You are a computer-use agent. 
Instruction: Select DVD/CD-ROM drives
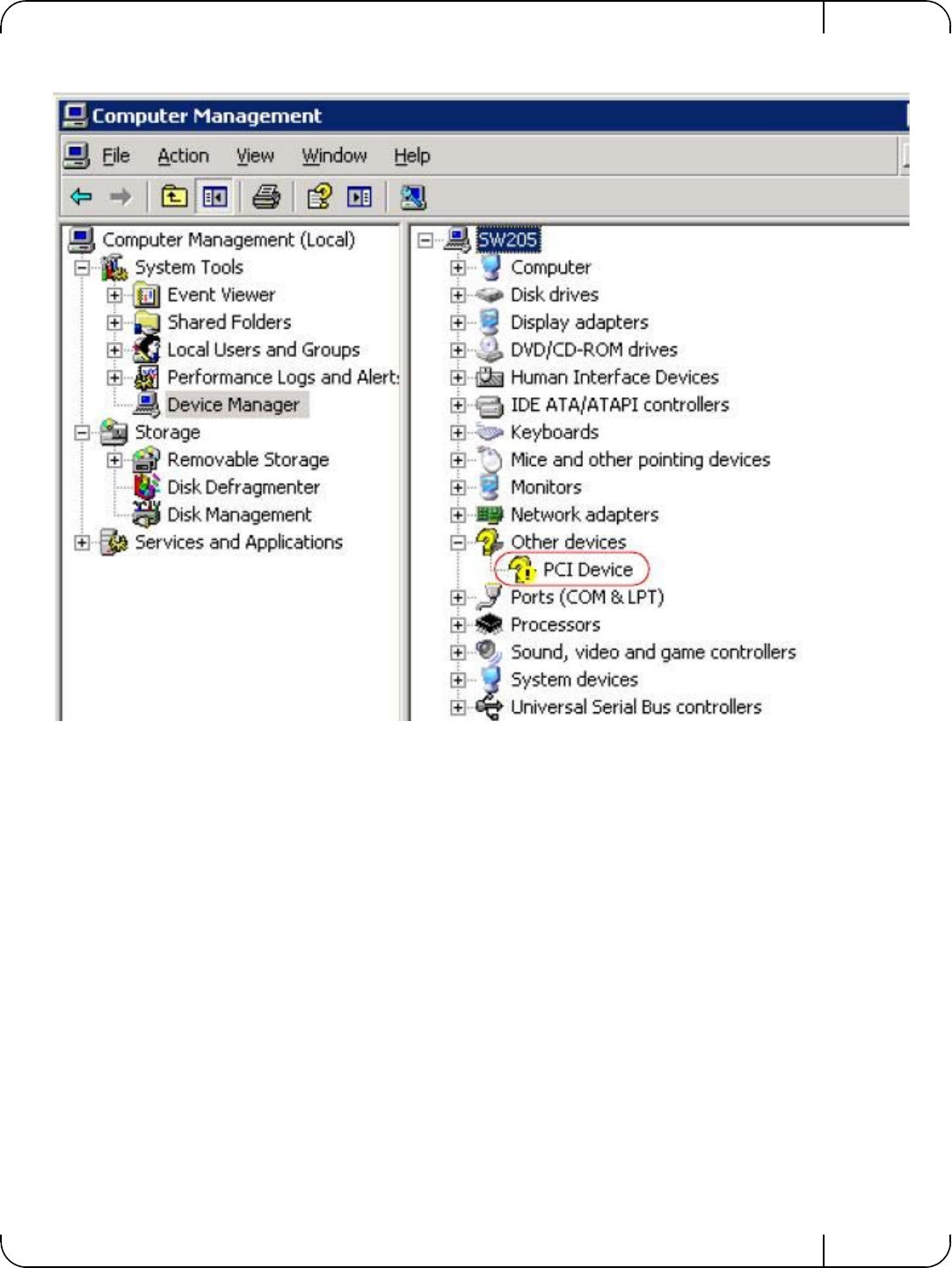[594, 350]
